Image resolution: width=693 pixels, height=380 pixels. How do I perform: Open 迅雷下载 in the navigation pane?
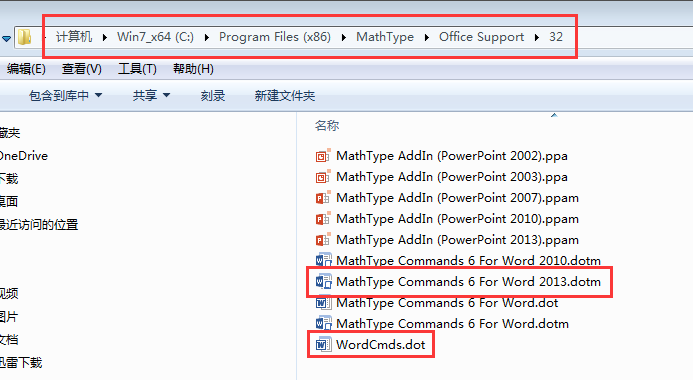click(x=21, y=363)
